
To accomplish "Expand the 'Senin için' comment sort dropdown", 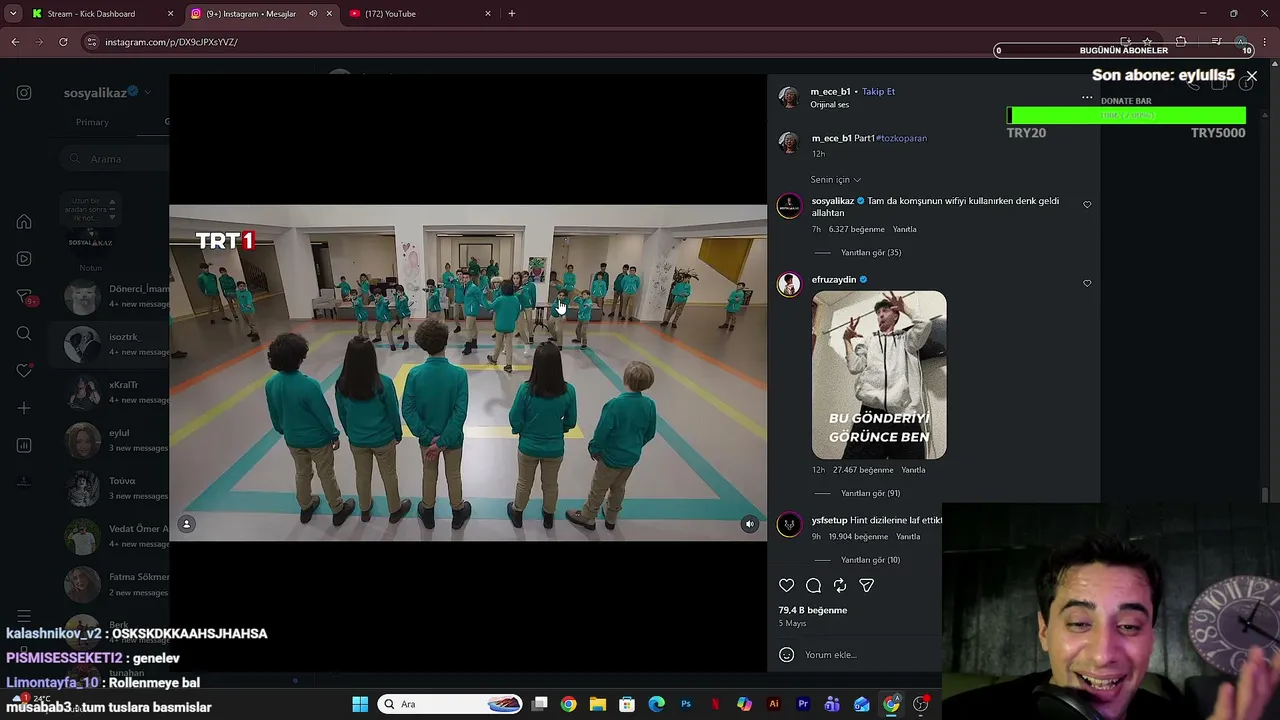I will pyautogui.click(x=836, y=180).
